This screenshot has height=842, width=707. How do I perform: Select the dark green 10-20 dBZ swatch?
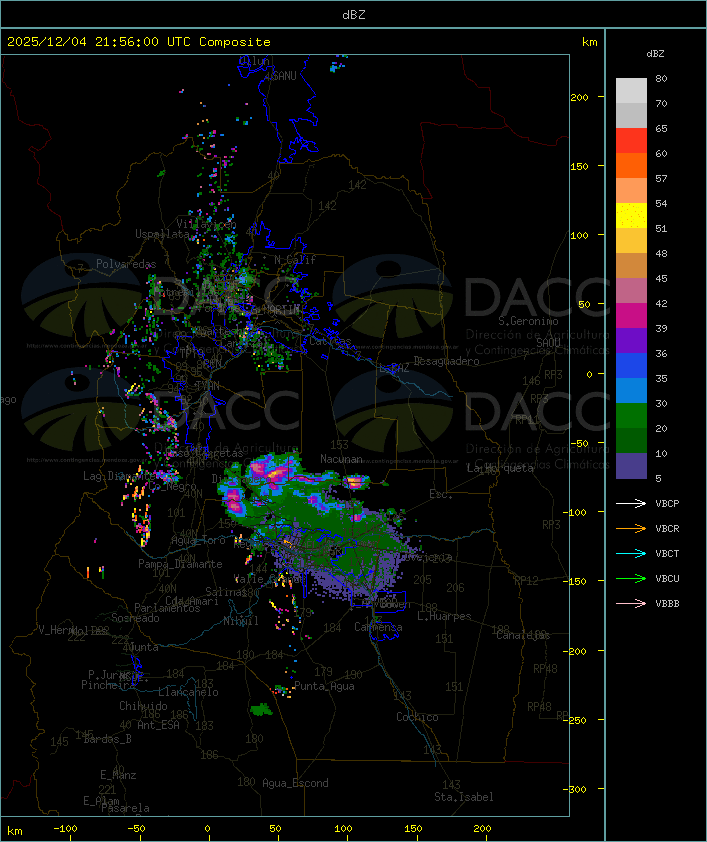tap(631, 440)
